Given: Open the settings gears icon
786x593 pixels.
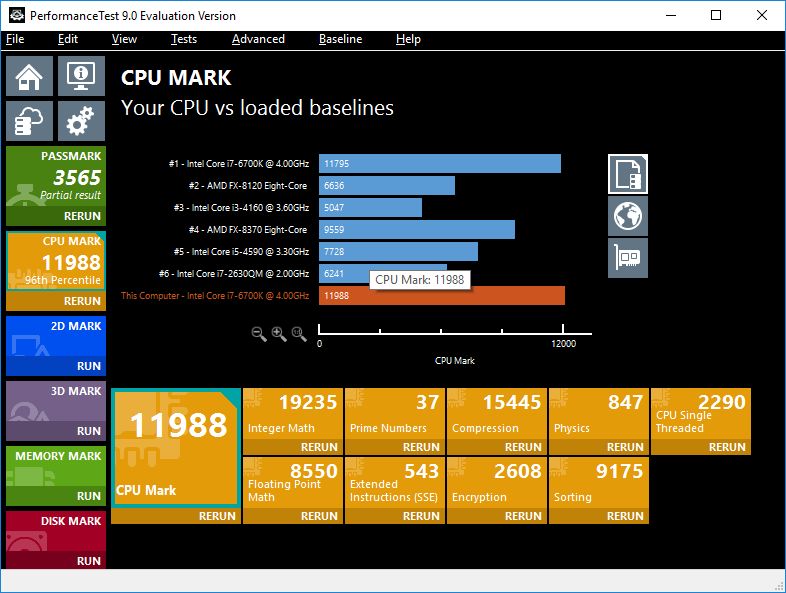Looking at the screenshot, I should [81, 121].
